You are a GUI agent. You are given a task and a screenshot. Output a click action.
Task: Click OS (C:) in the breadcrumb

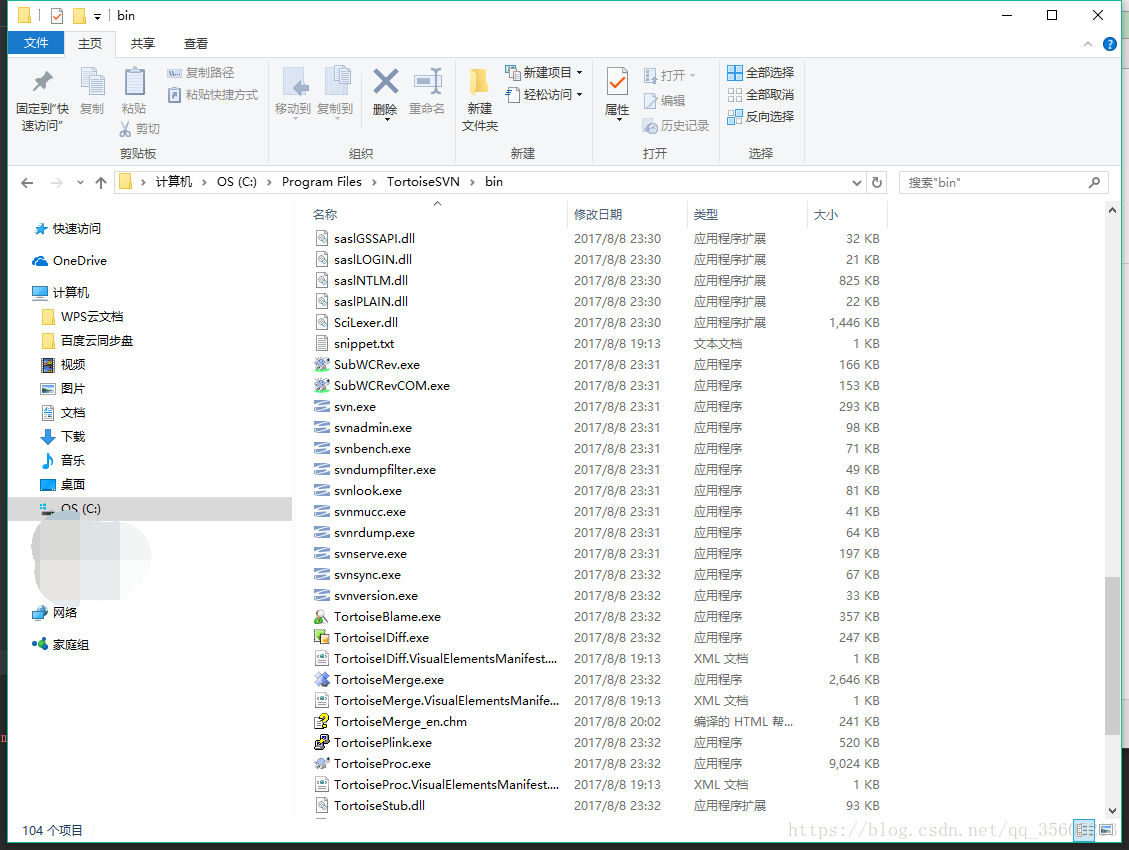[237, 182]
